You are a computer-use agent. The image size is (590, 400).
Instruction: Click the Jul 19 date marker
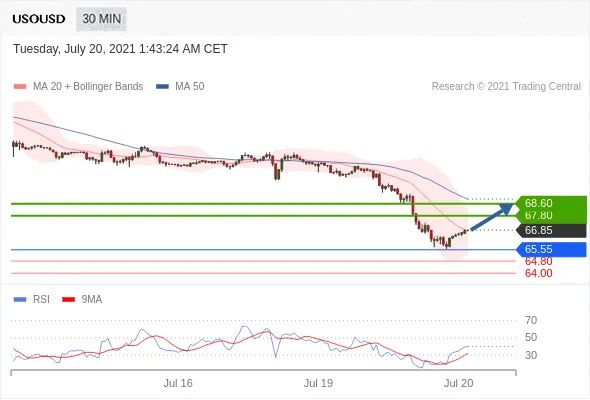click(318, 383)
